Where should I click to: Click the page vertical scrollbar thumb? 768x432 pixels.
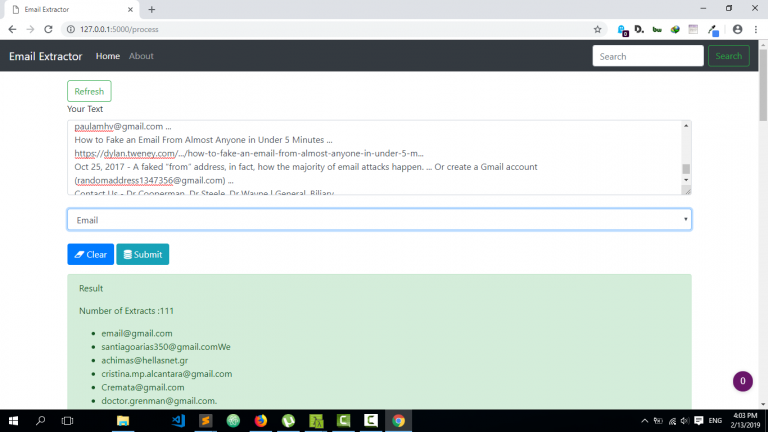(763, 84)
